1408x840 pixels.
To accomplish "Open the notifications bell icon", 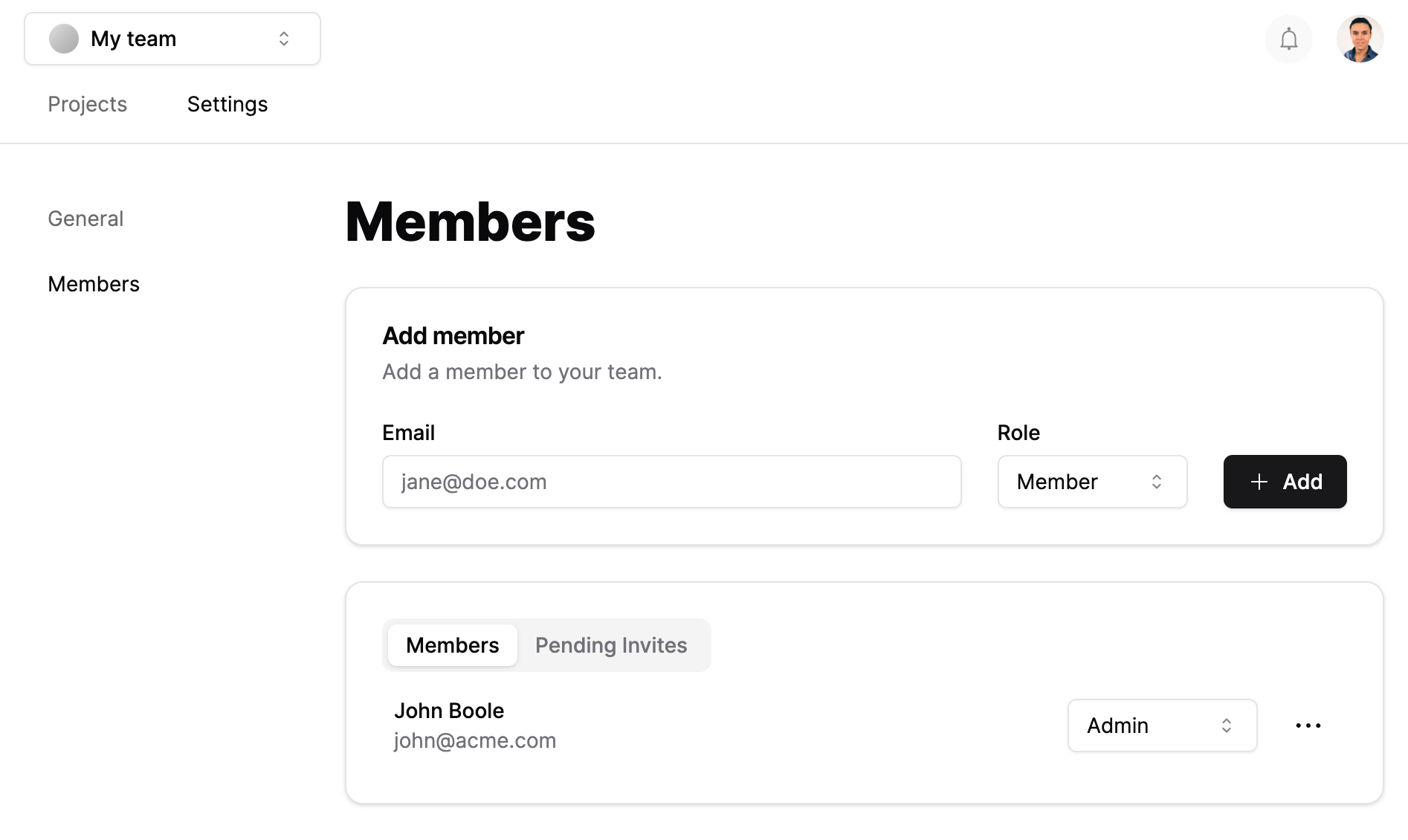I will pos(1288,39).
